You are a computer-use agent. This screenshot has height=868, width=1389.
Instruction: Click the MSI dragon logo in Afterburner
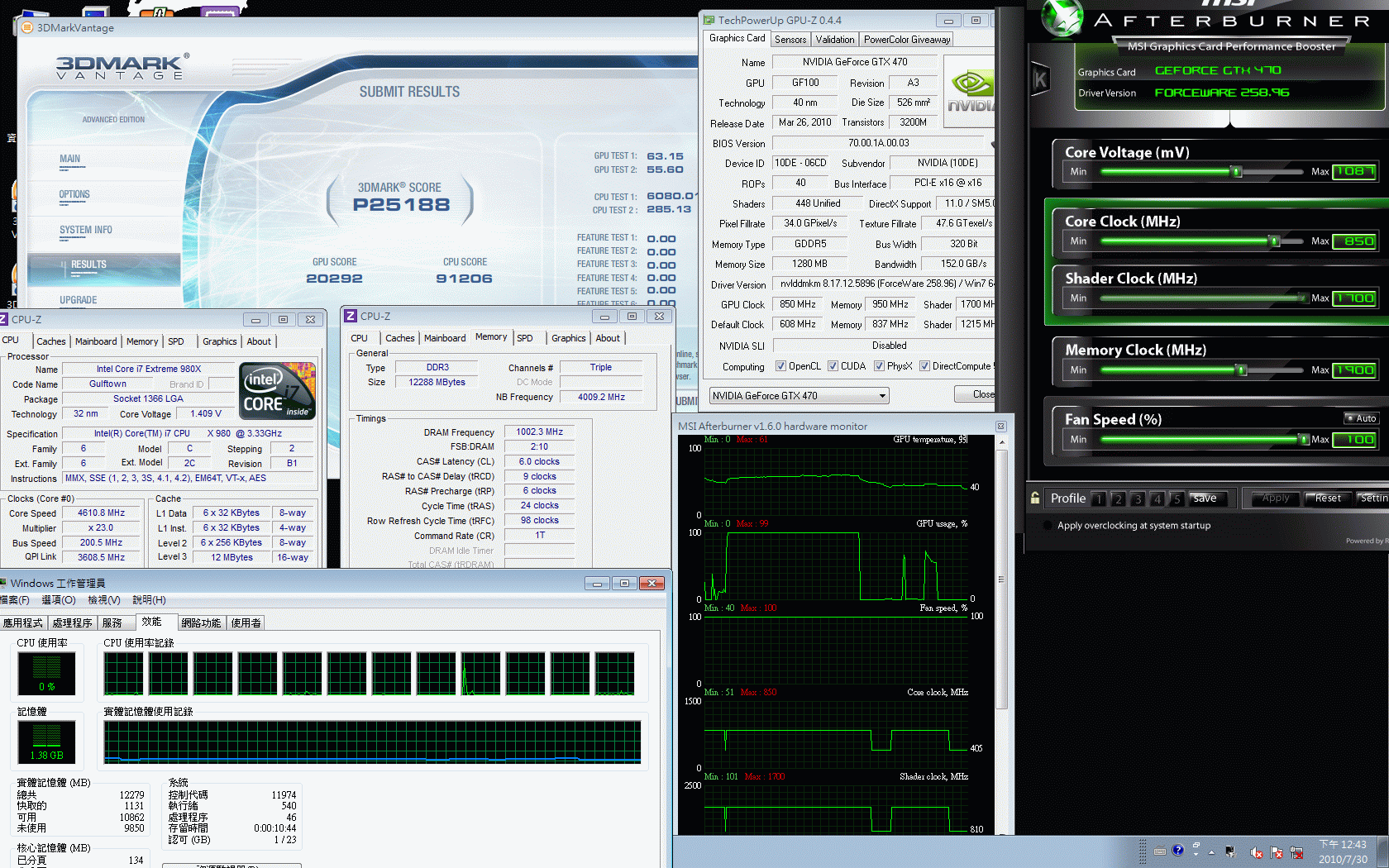pos(1062,18)
